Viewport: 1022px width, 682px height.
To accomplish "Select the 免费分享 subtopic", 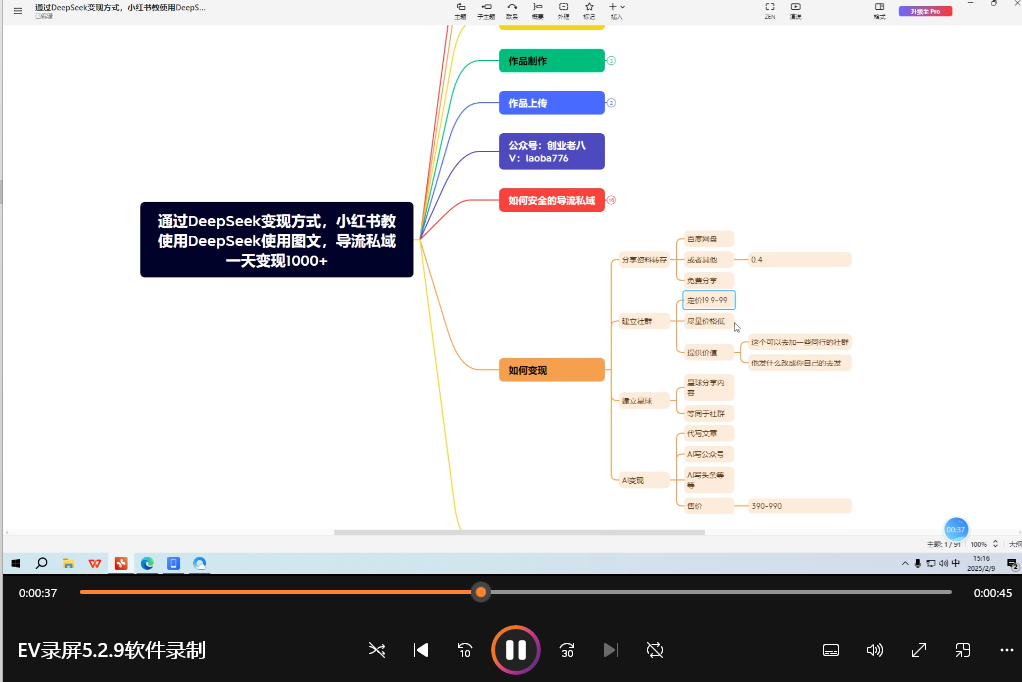I will 708,280.
